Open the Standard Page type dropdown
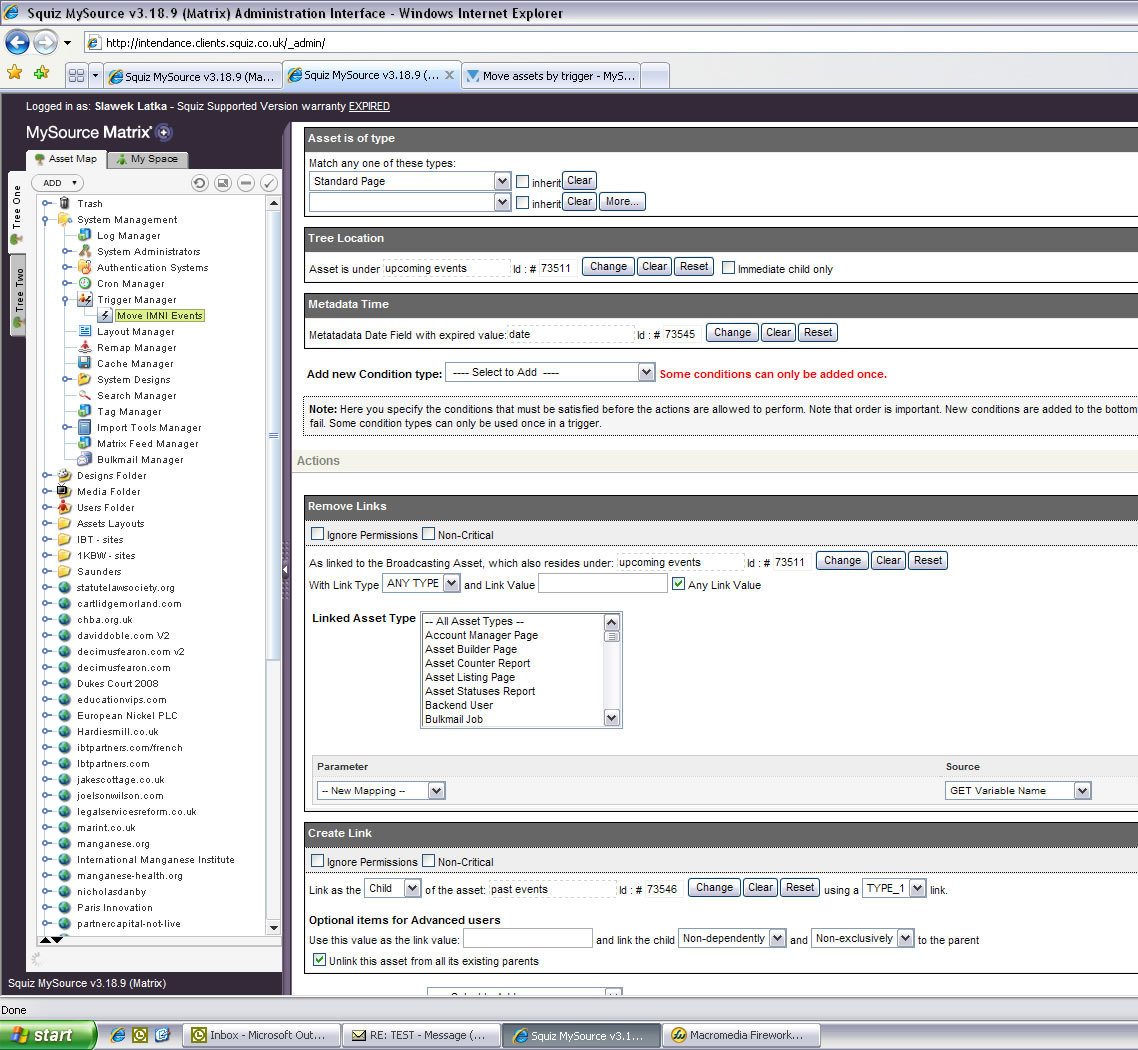This screenshot has width=1138, height=1050. click(x=410, y=181)
